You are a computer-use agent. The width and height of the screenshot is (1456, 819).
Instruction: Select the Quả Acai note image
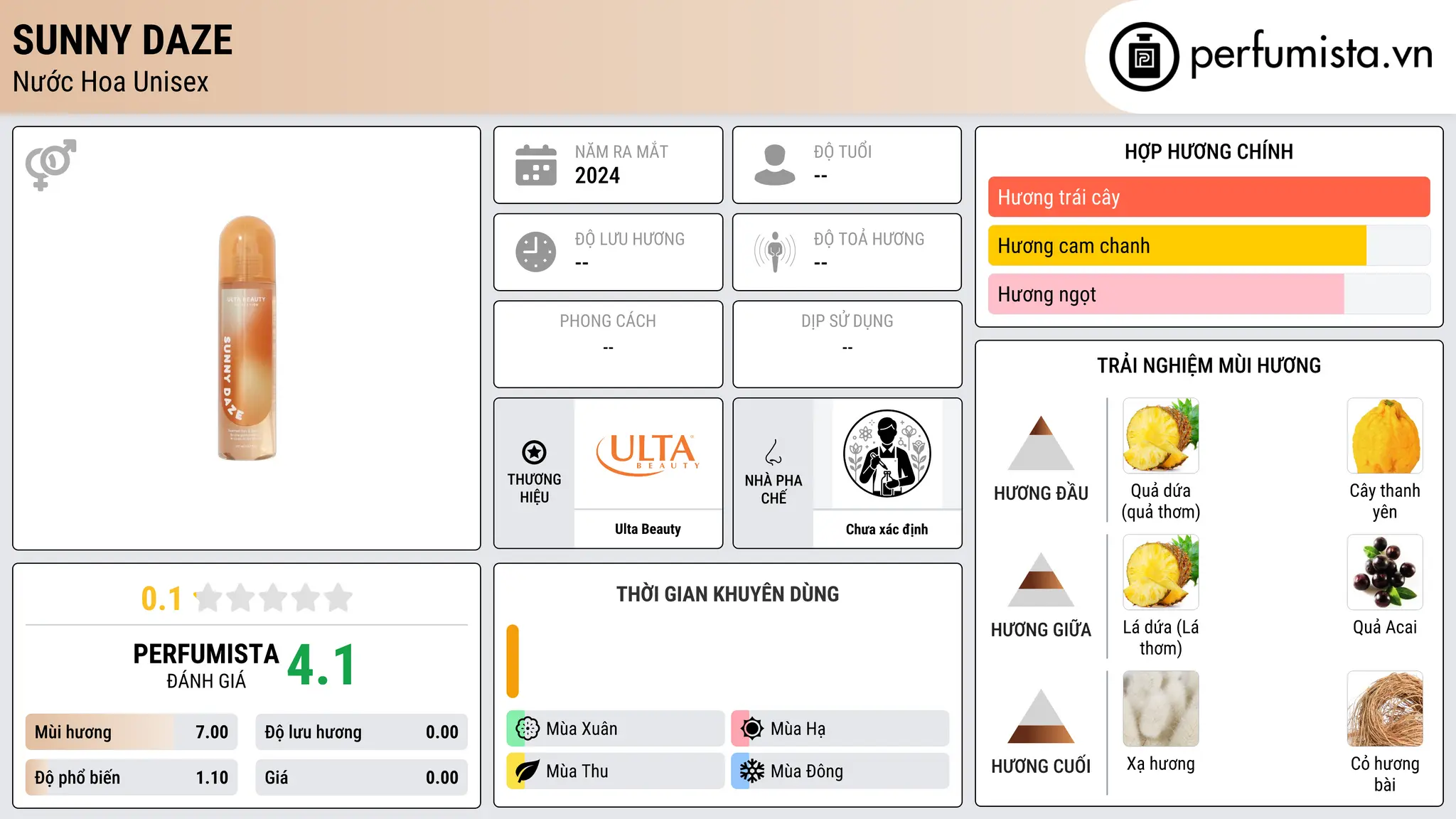[1385, 572]
